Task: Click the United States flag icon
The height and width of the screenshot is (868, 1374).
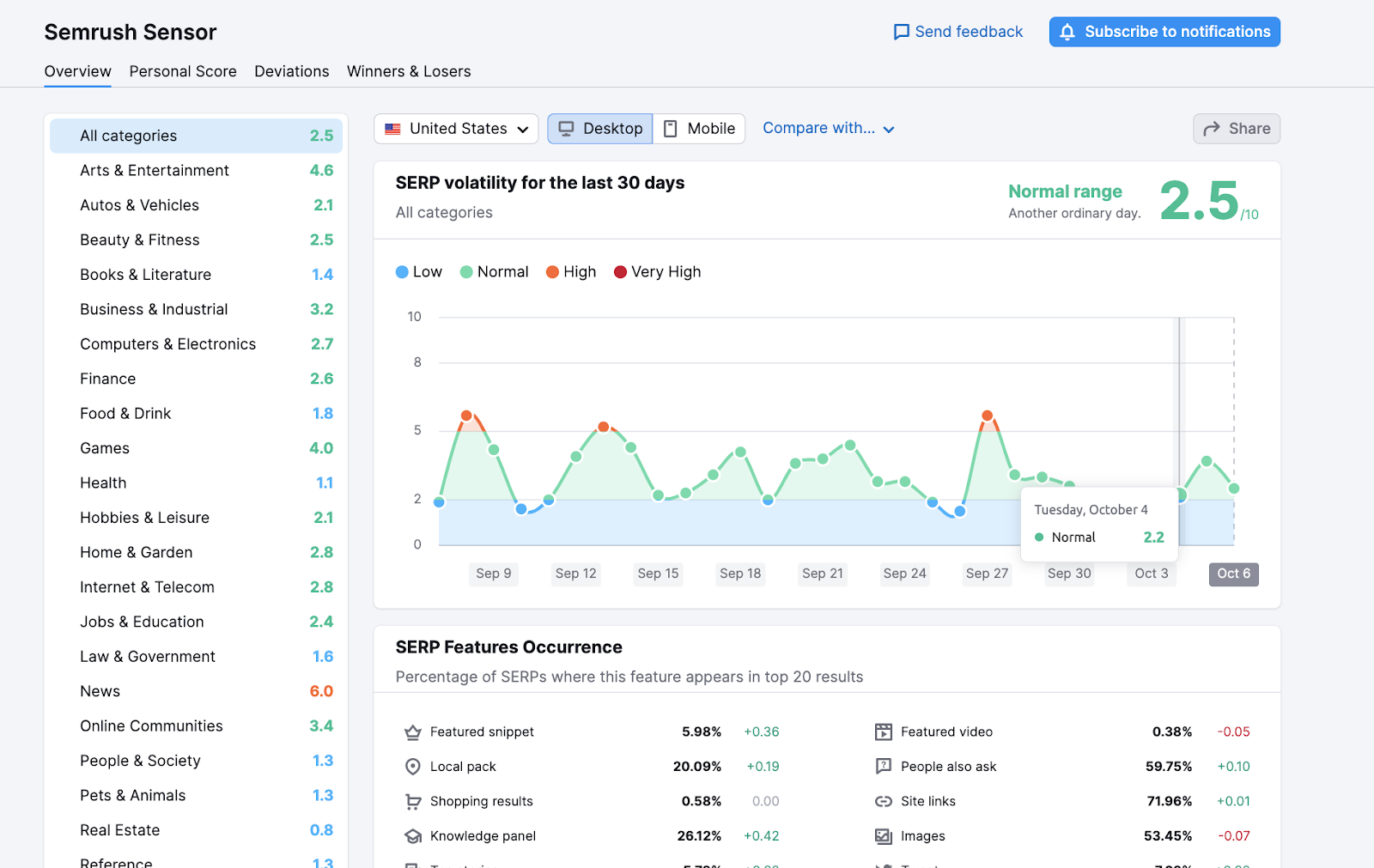Action: (x=392, y=129)
